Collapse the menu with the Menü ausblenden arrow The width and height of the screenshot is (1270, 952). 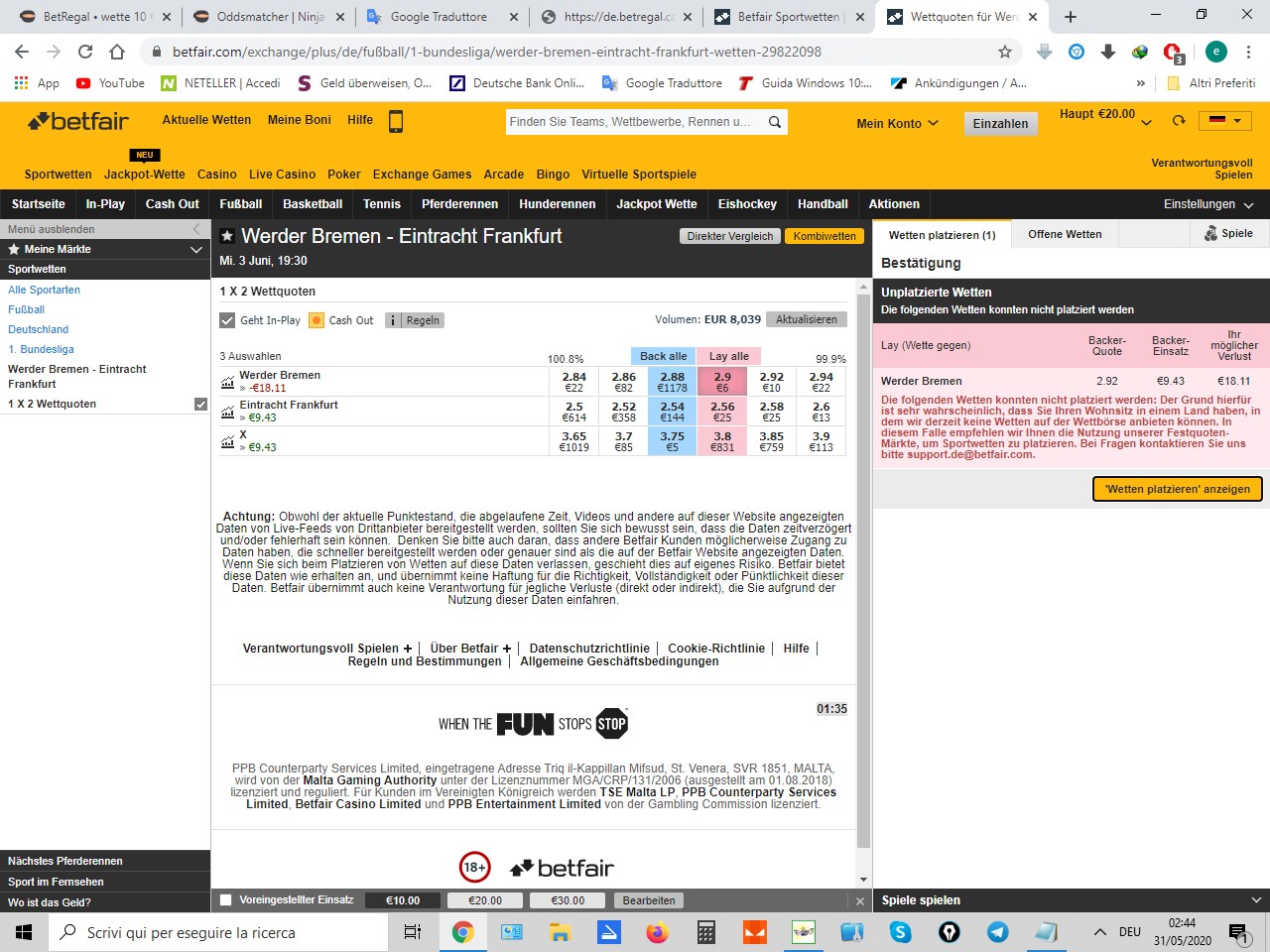(x=196, y=229)
